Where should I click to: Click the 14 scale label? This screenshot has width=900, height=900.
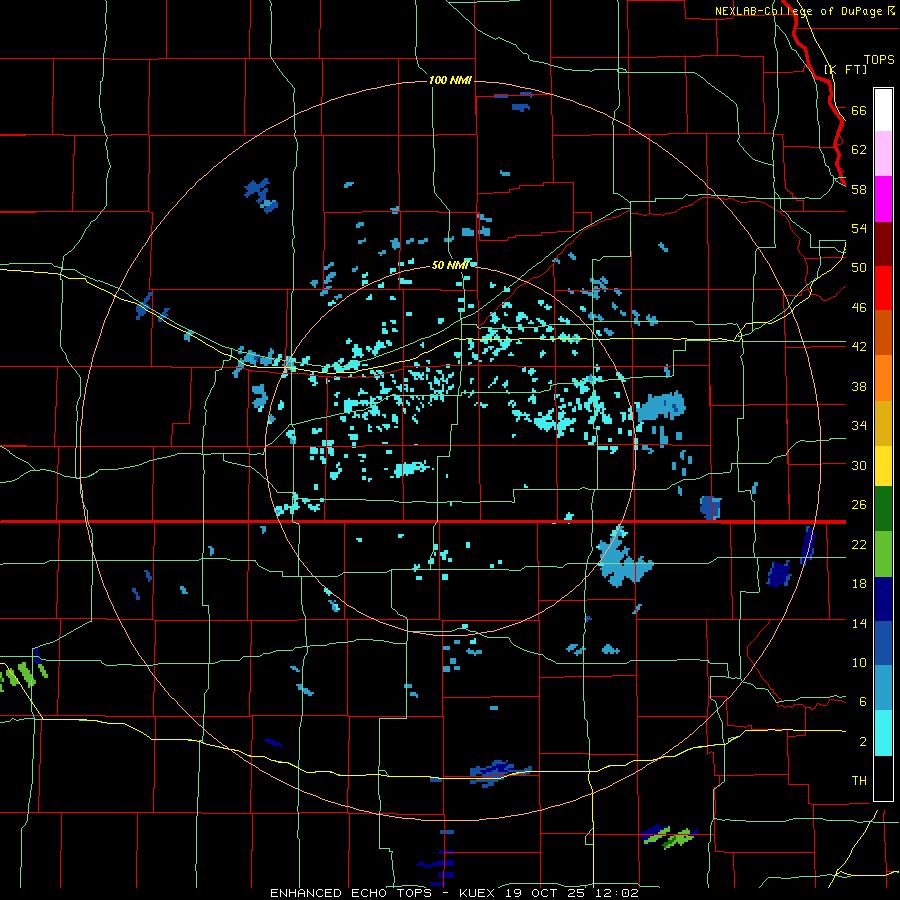click(859, 623)
